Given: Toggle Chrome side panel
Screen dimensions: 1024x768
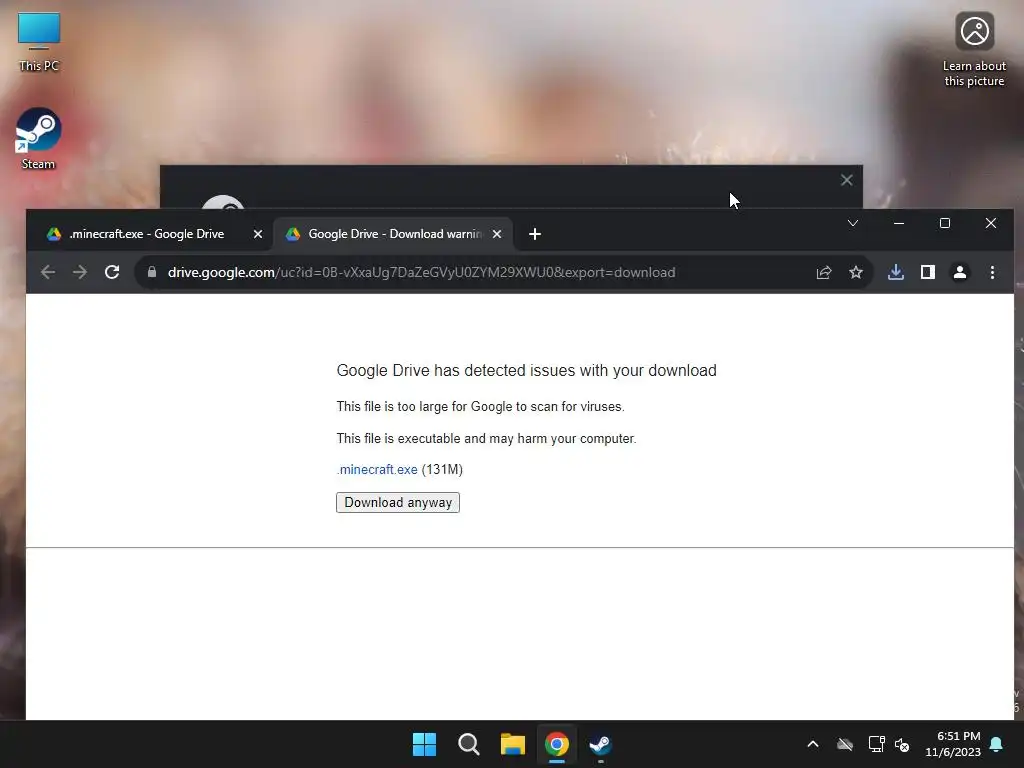Looking at the screenshot, I should pyautogui.click(x=928, y=272).
